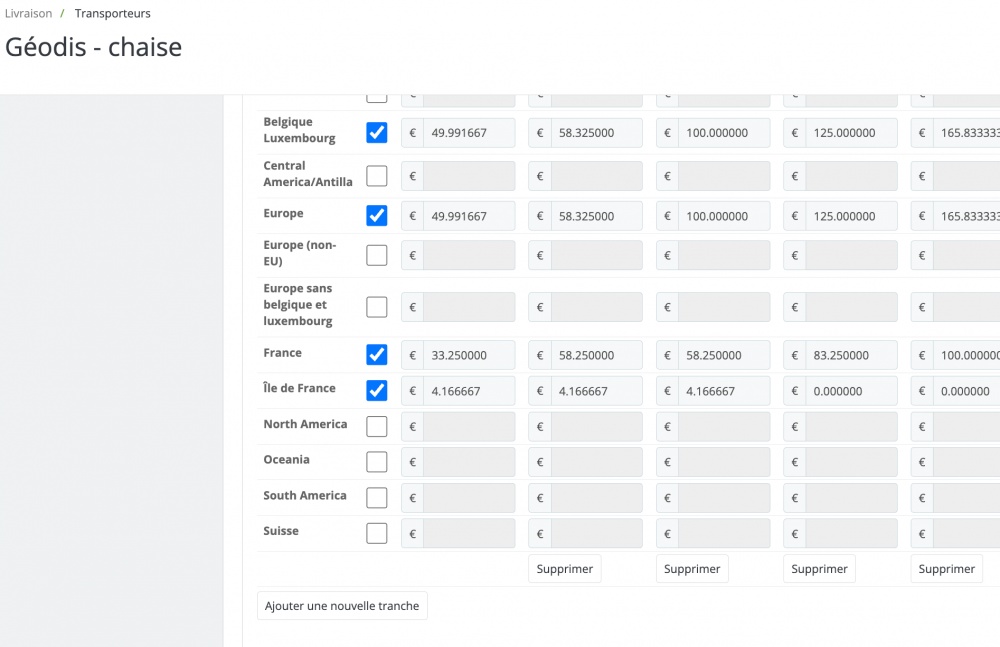Uncheck the France zone checkbox
This screenshot has width=1000, height=647.
pyautogui.click(x=377, y=355)
